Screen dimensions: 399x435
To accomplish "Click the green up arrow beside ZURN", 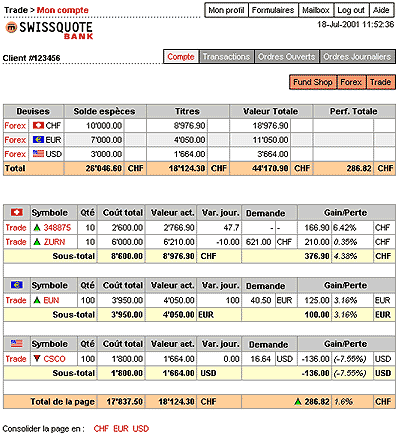I will coord(37,242).
